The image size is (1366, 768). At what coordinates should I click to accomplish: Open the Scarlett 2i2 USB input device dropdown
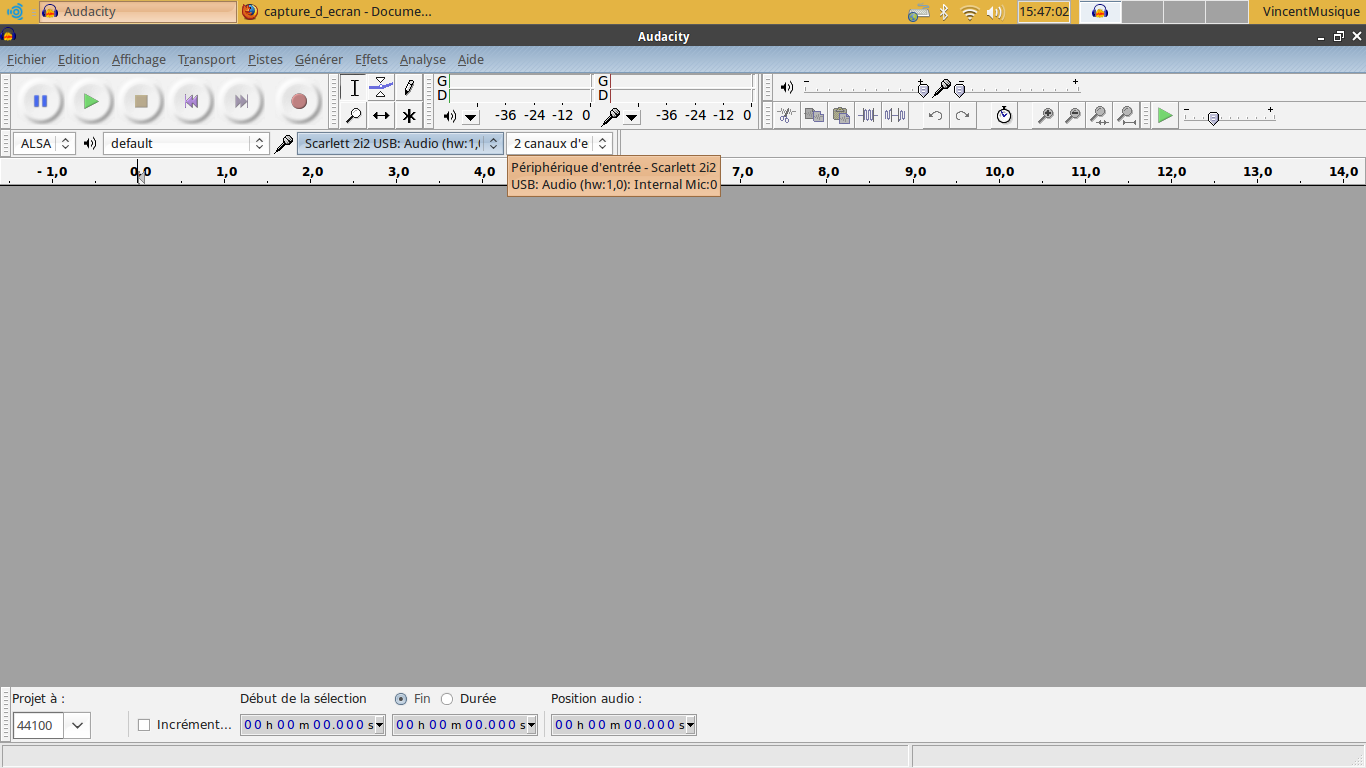(x=400, y=143)
